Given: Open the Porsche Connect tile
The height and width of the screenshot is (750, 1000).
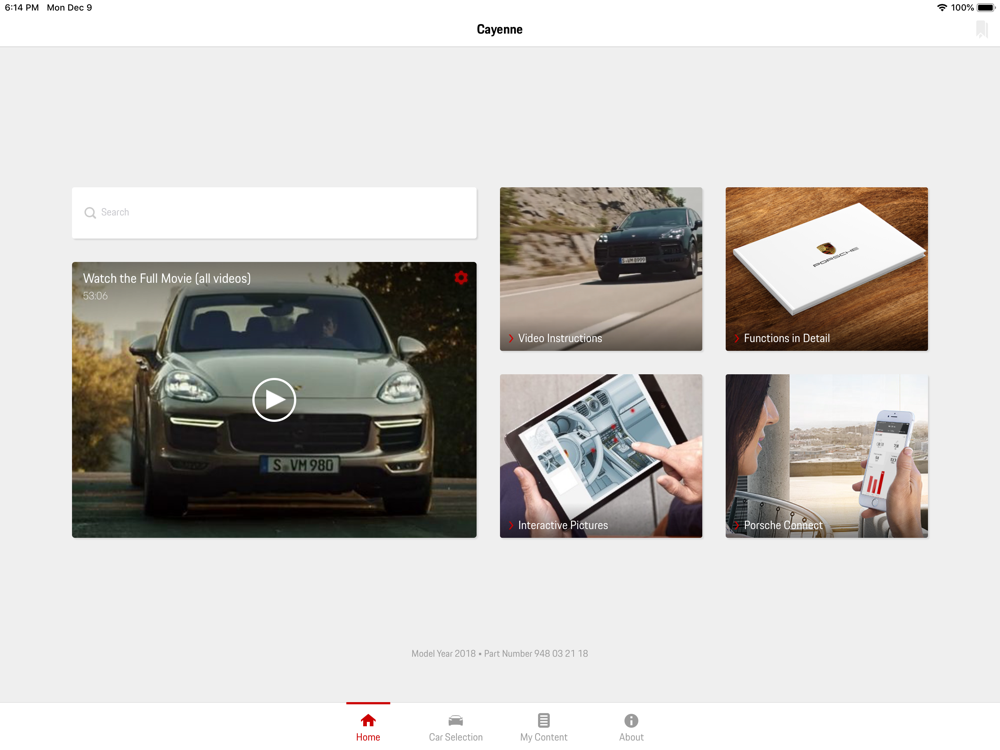Looking at the screenshot, I should pyautogui.click(x=827, y=455).
